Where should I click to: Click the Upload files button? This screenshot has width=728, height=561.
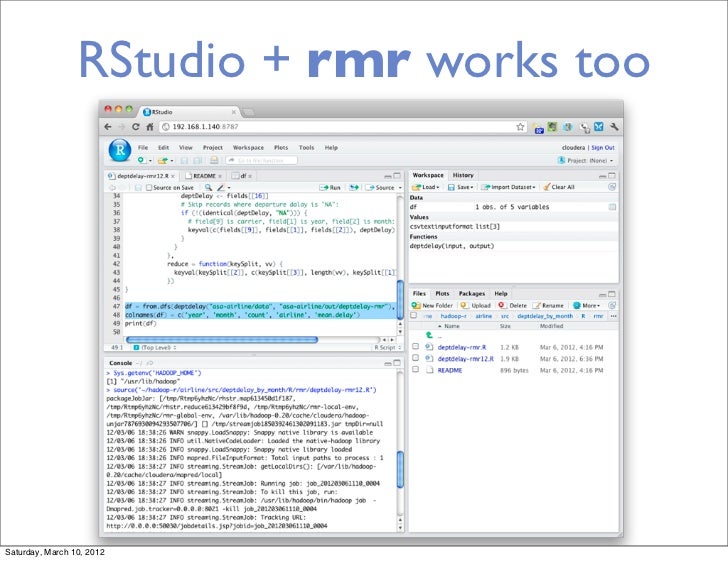[x=475, y=305]
